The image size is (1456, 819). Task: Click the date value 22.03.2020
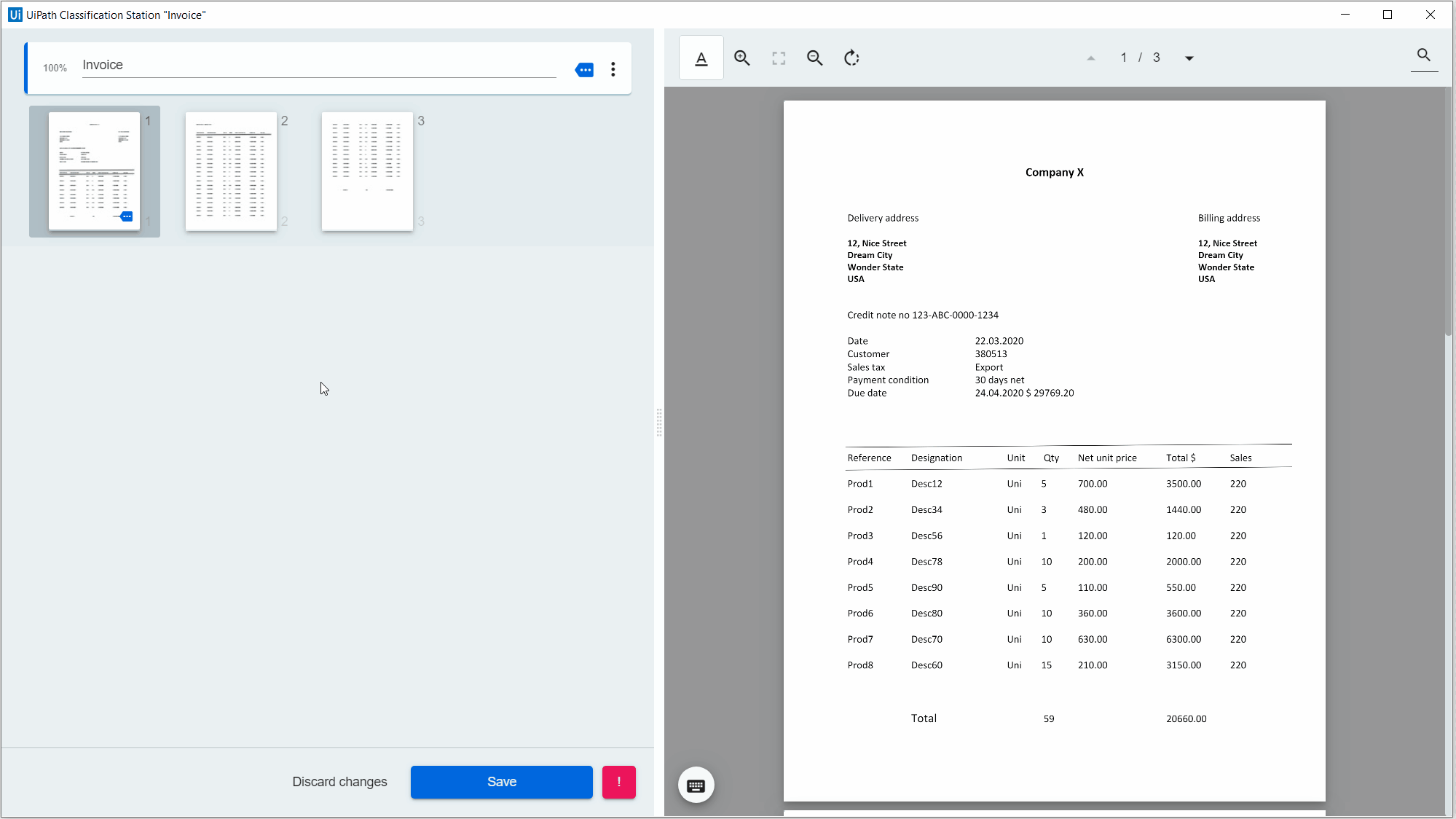click(x=999, y=341)
